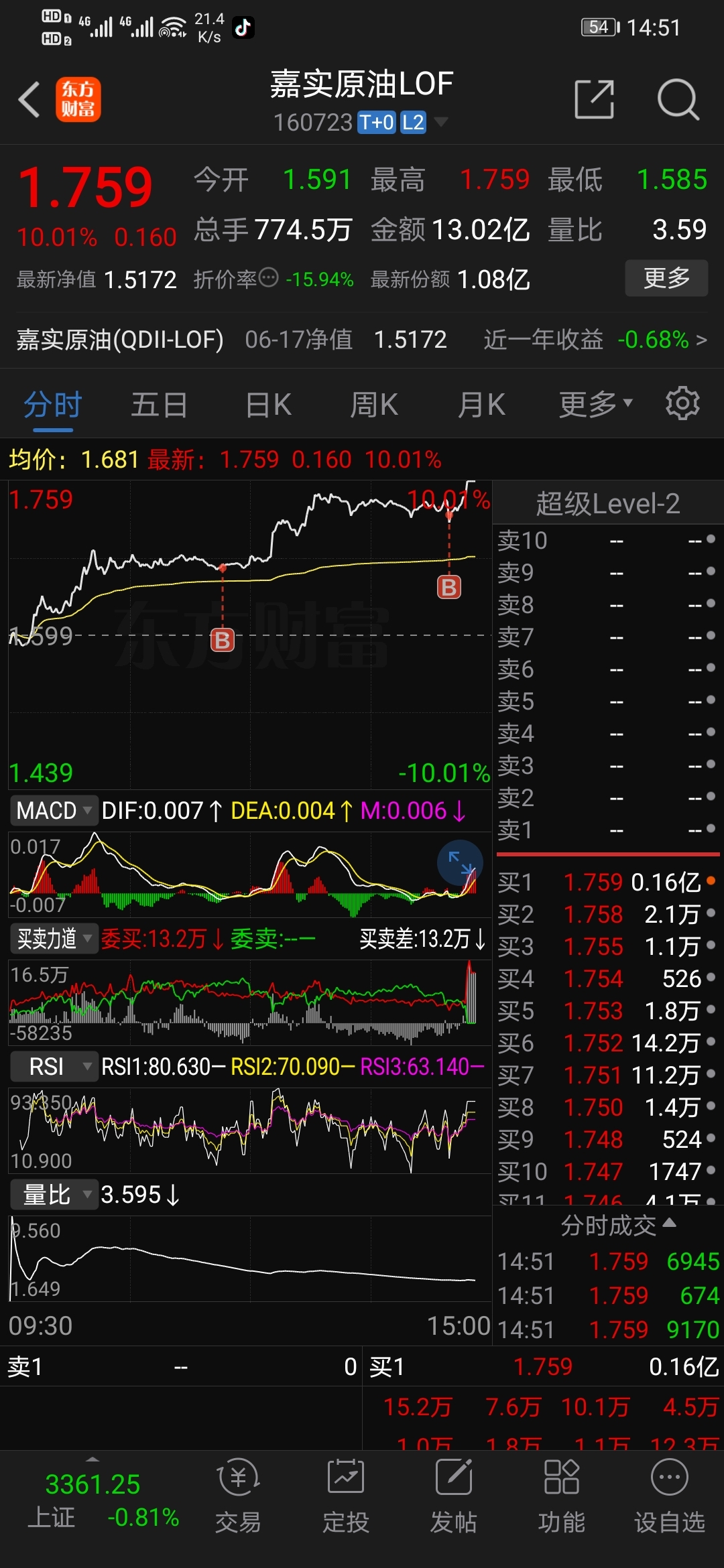
Task: Select the 买1 1.759 order row
Action: [607, 882]
